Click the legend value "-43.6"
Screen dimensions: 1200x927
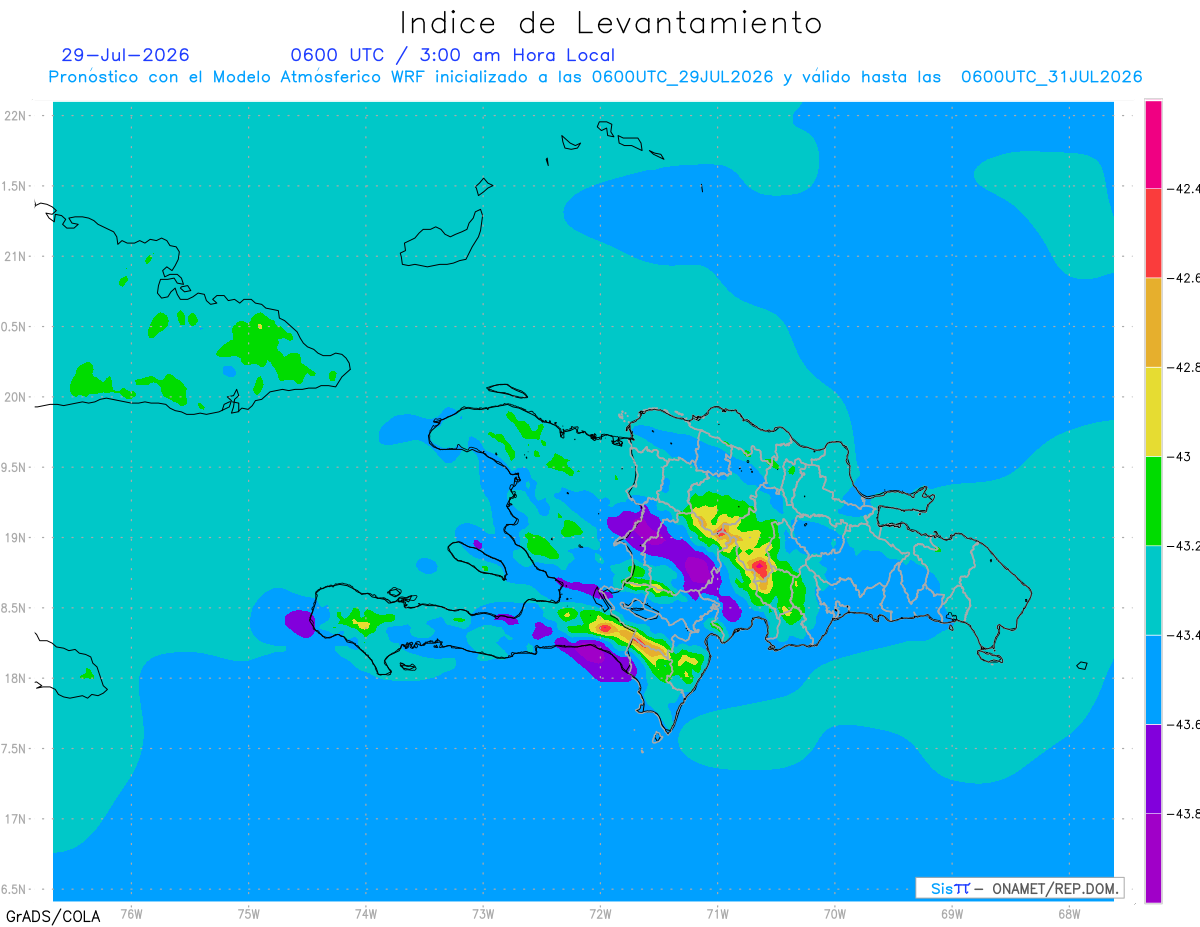point(1185,723)
